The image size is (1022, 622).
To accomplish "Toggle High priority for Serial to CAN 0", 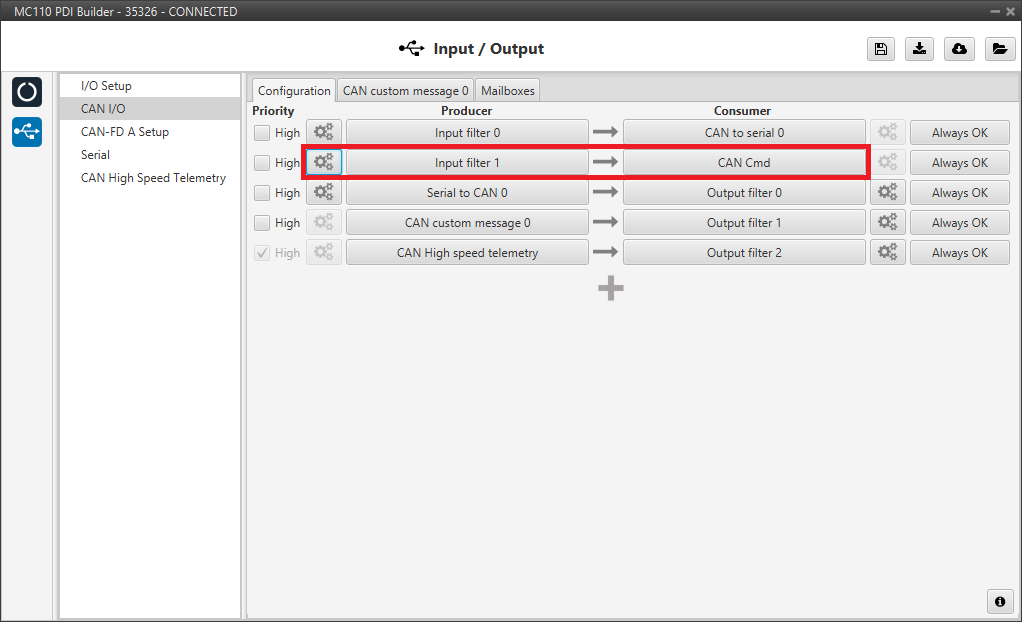I will (x=262, y=193).
